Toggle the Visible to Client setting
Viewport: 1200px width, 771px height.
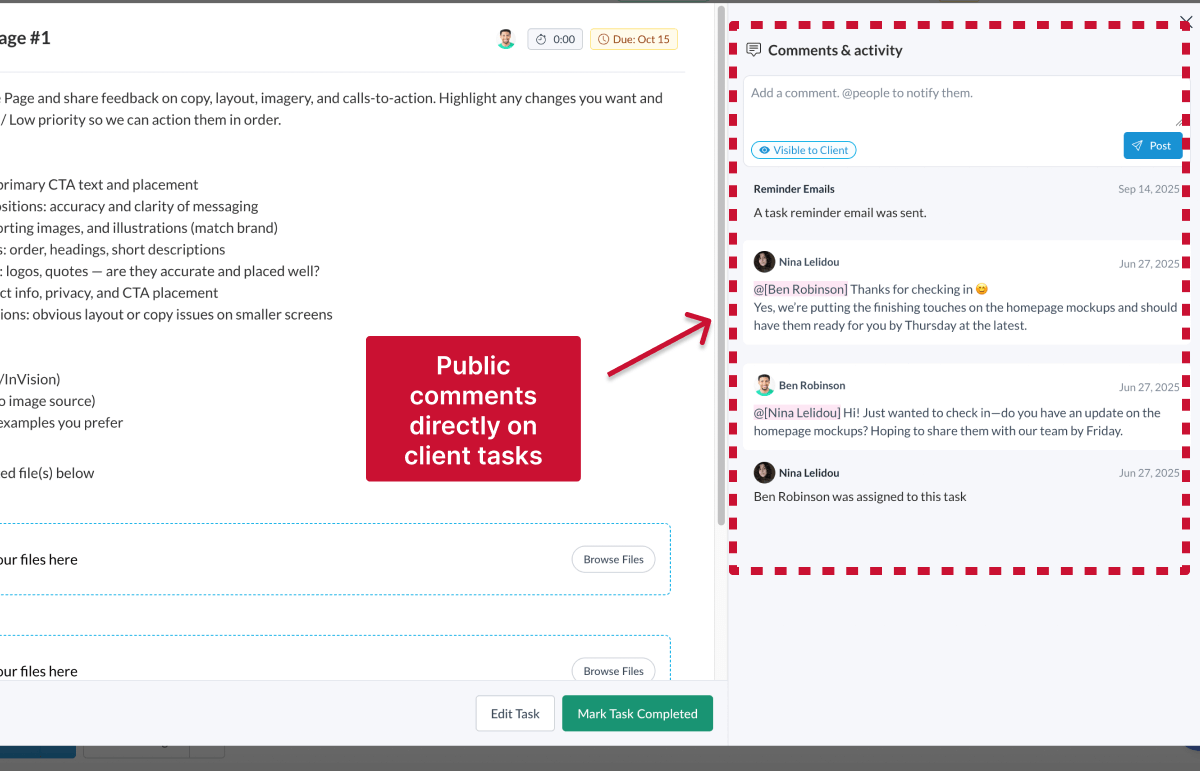coord(803,149)
